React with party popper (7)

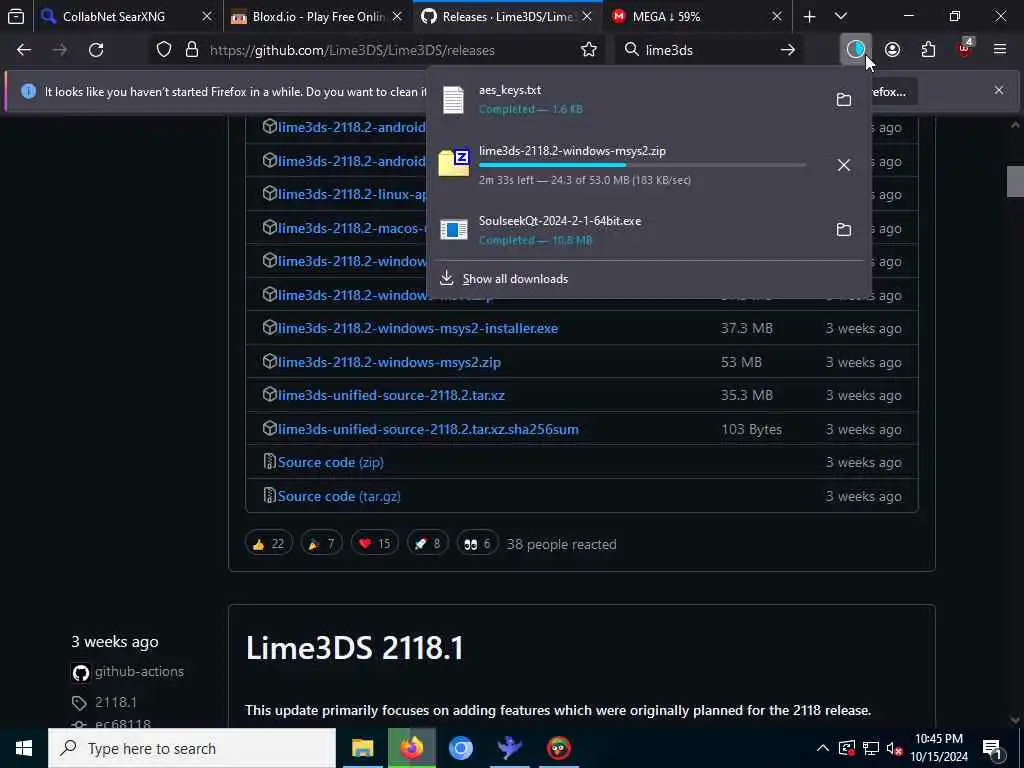coord(321,544)
